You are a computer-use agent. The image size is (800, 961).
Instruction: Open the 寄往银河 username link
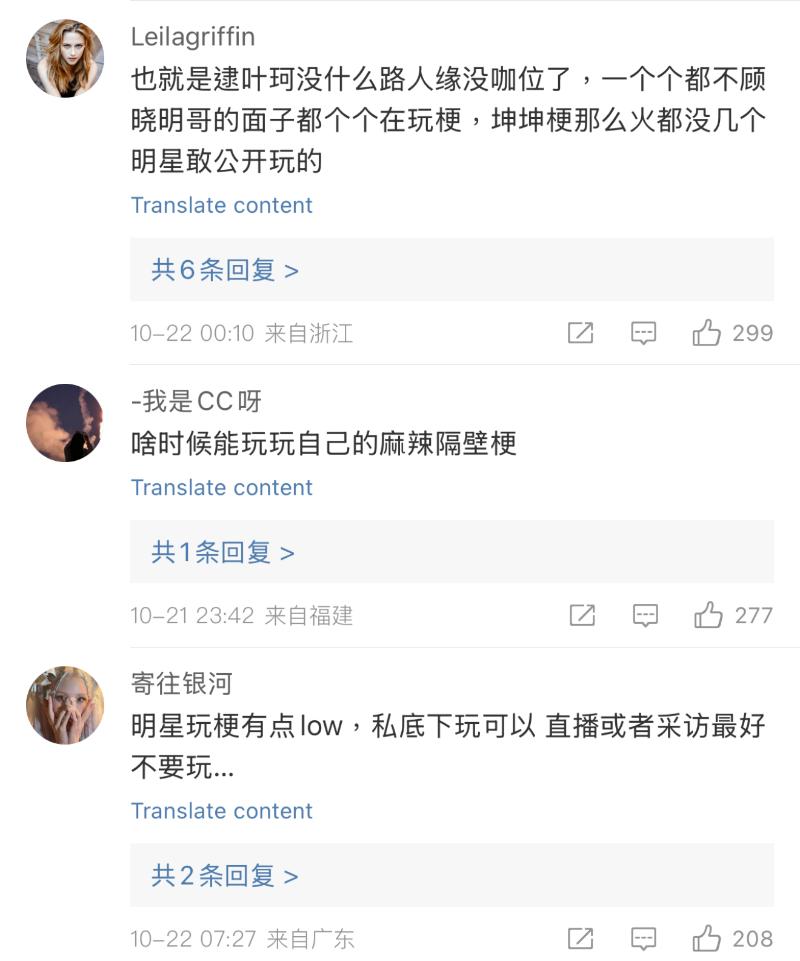(x=181, y=683)
